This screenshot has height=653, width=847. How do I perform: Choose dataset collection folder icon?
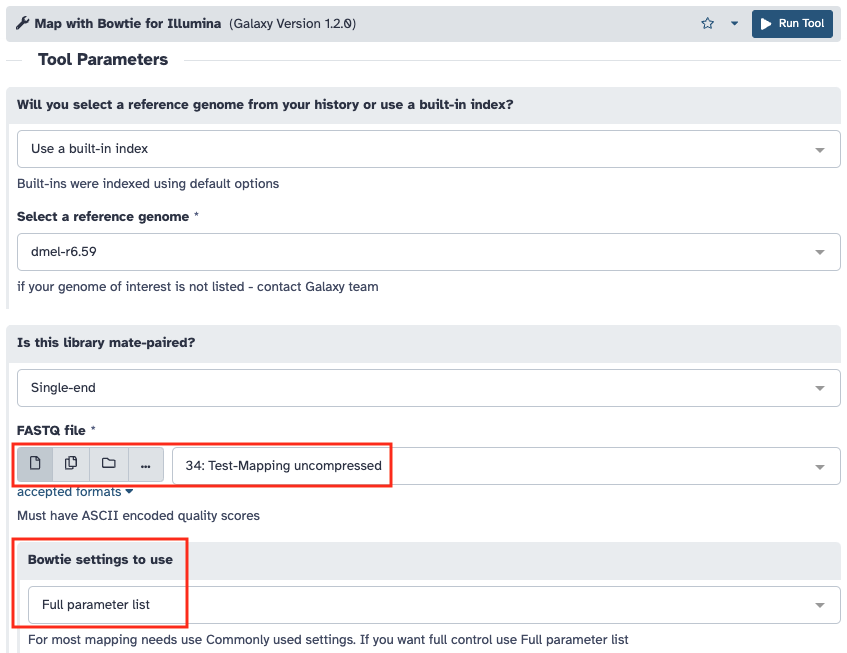pyautogui.click(x=108, y=464)
